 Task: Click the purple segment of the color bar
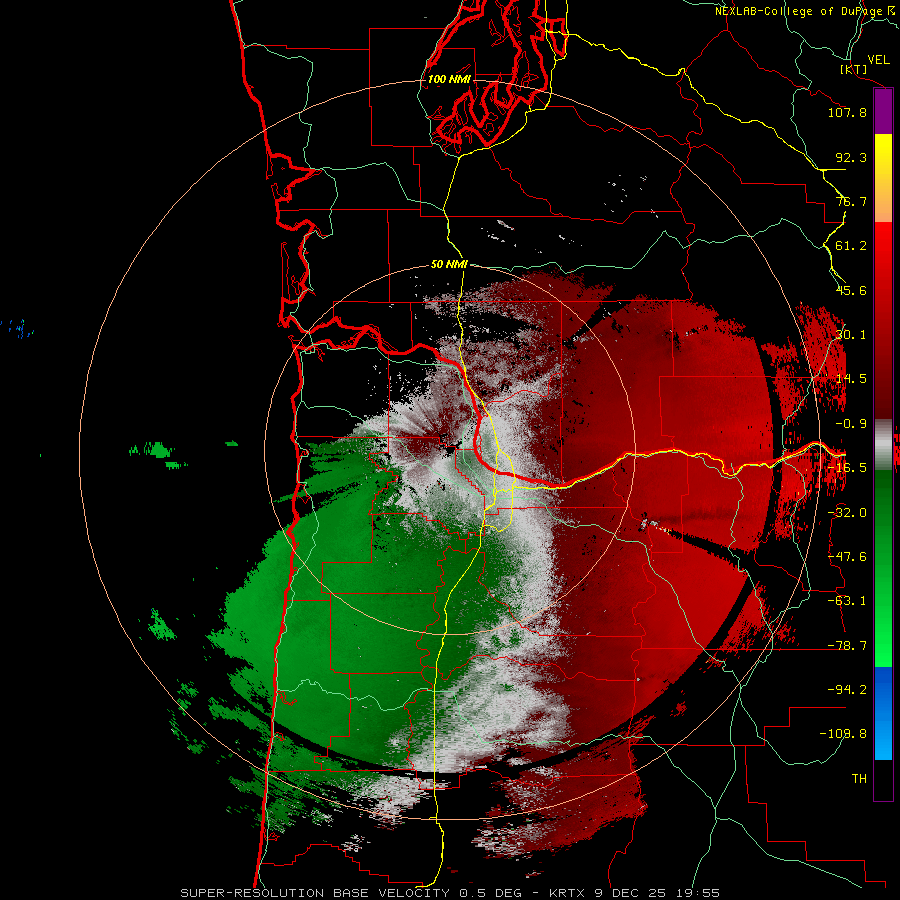click(883, 111)
